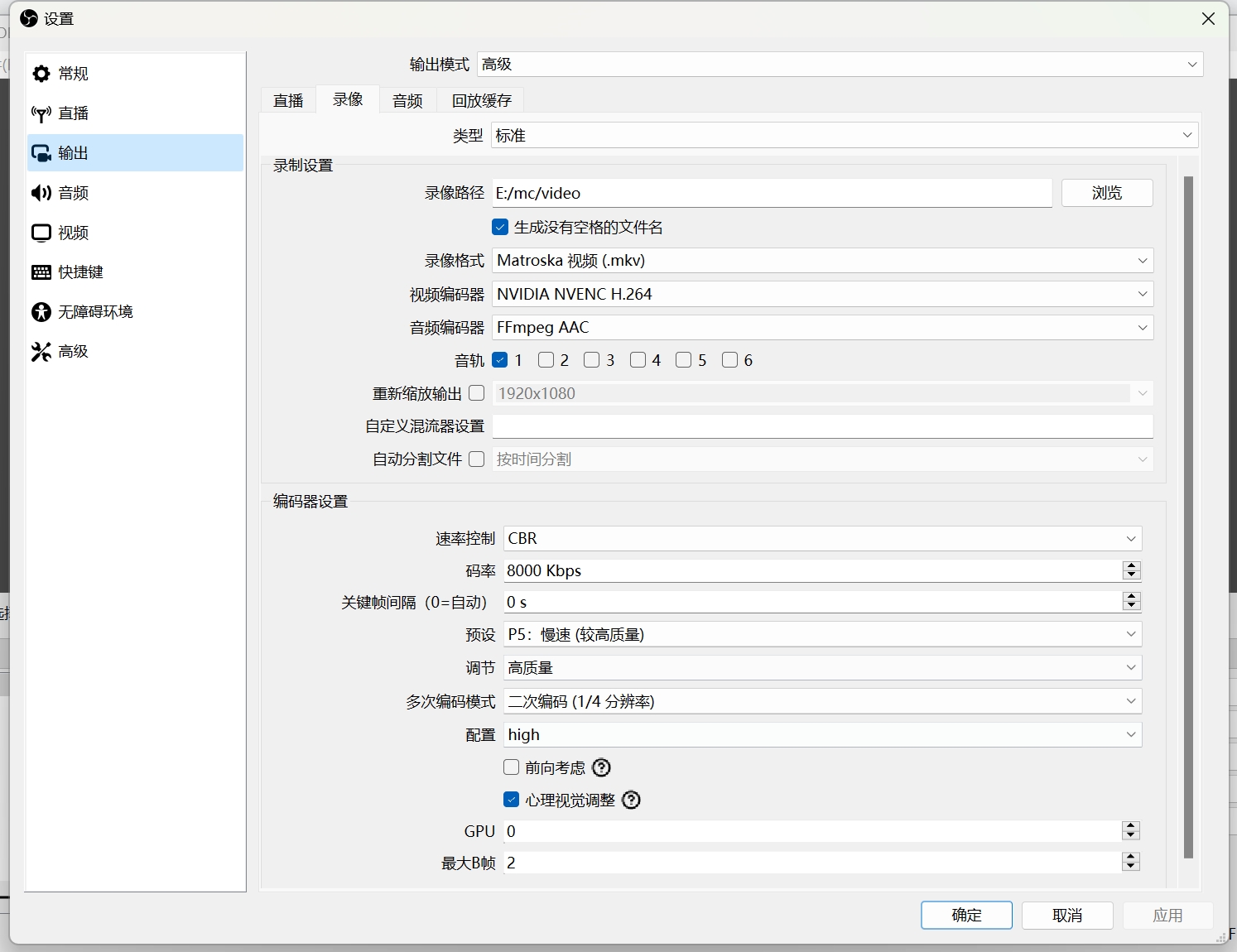1237x952 pixels.
Task: Open 无障碍环境 accessibility icon
Action: point(41,312)
